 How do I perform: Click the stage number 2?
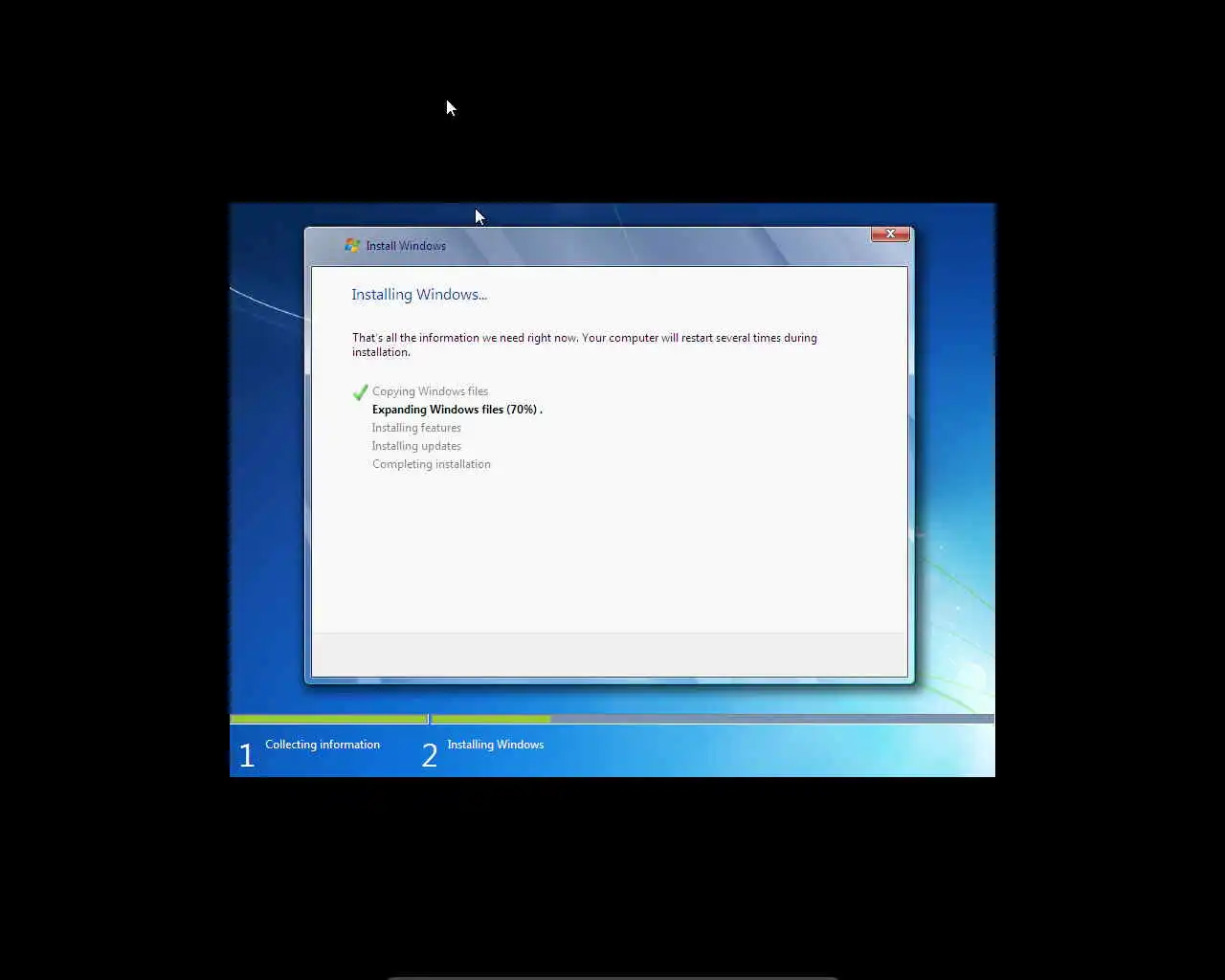430,755
